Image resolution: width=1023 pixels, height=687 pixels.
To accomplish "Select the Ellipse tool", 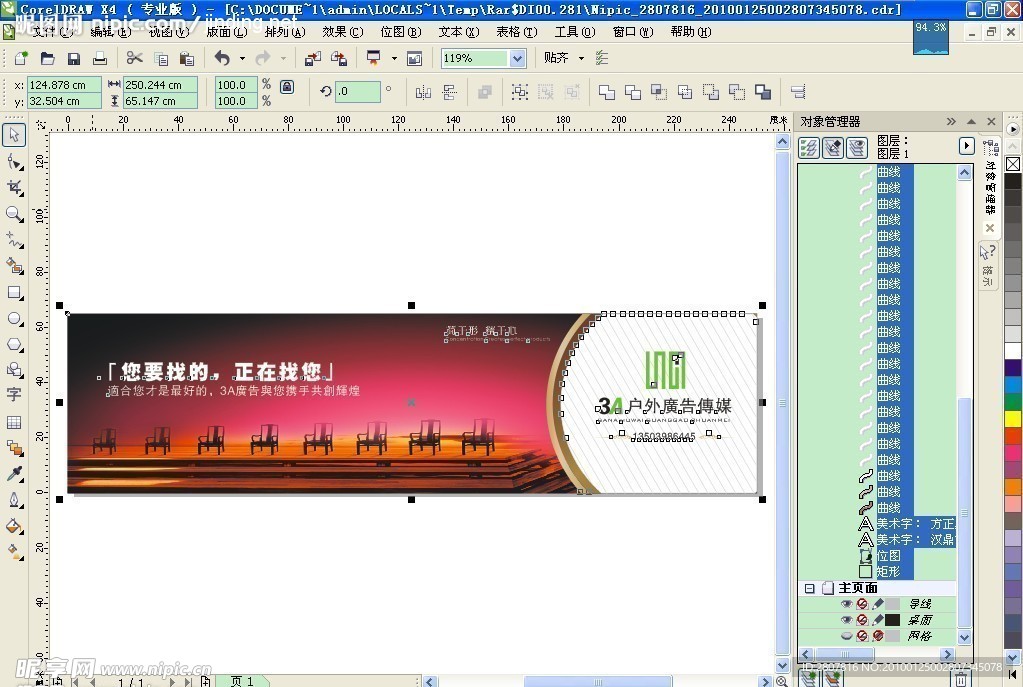I will pos(14,318).
